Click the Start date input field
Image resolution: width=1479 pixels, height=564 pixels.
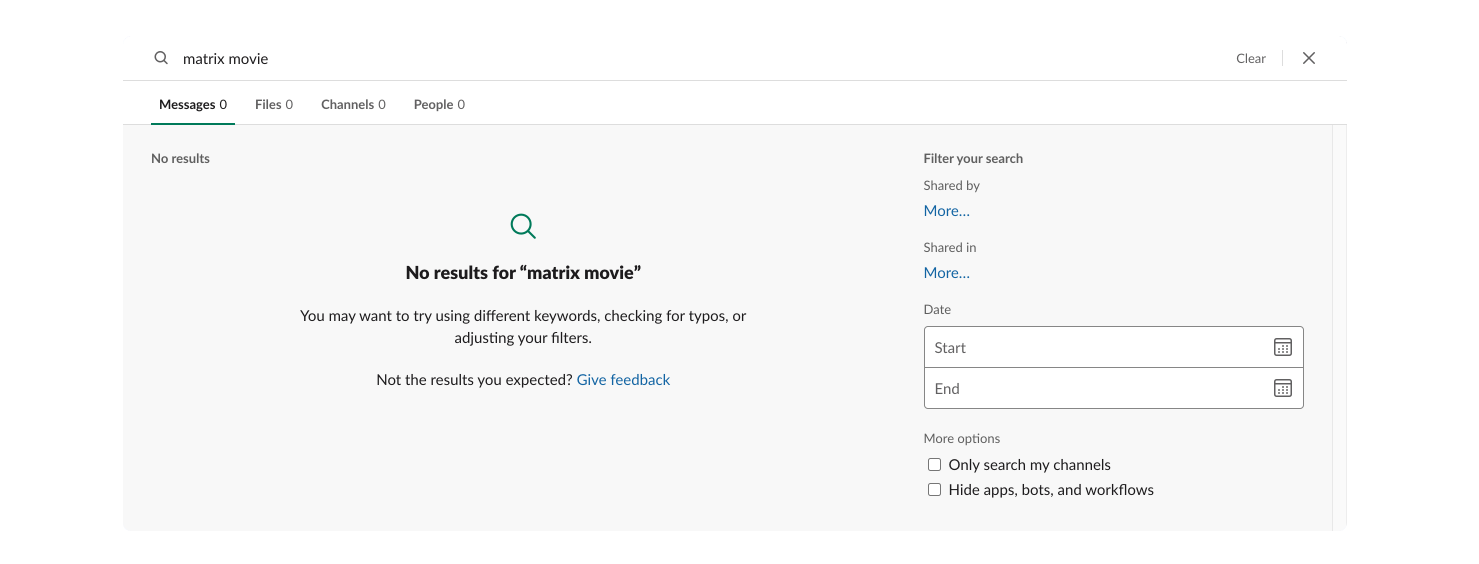(1114, 347)
